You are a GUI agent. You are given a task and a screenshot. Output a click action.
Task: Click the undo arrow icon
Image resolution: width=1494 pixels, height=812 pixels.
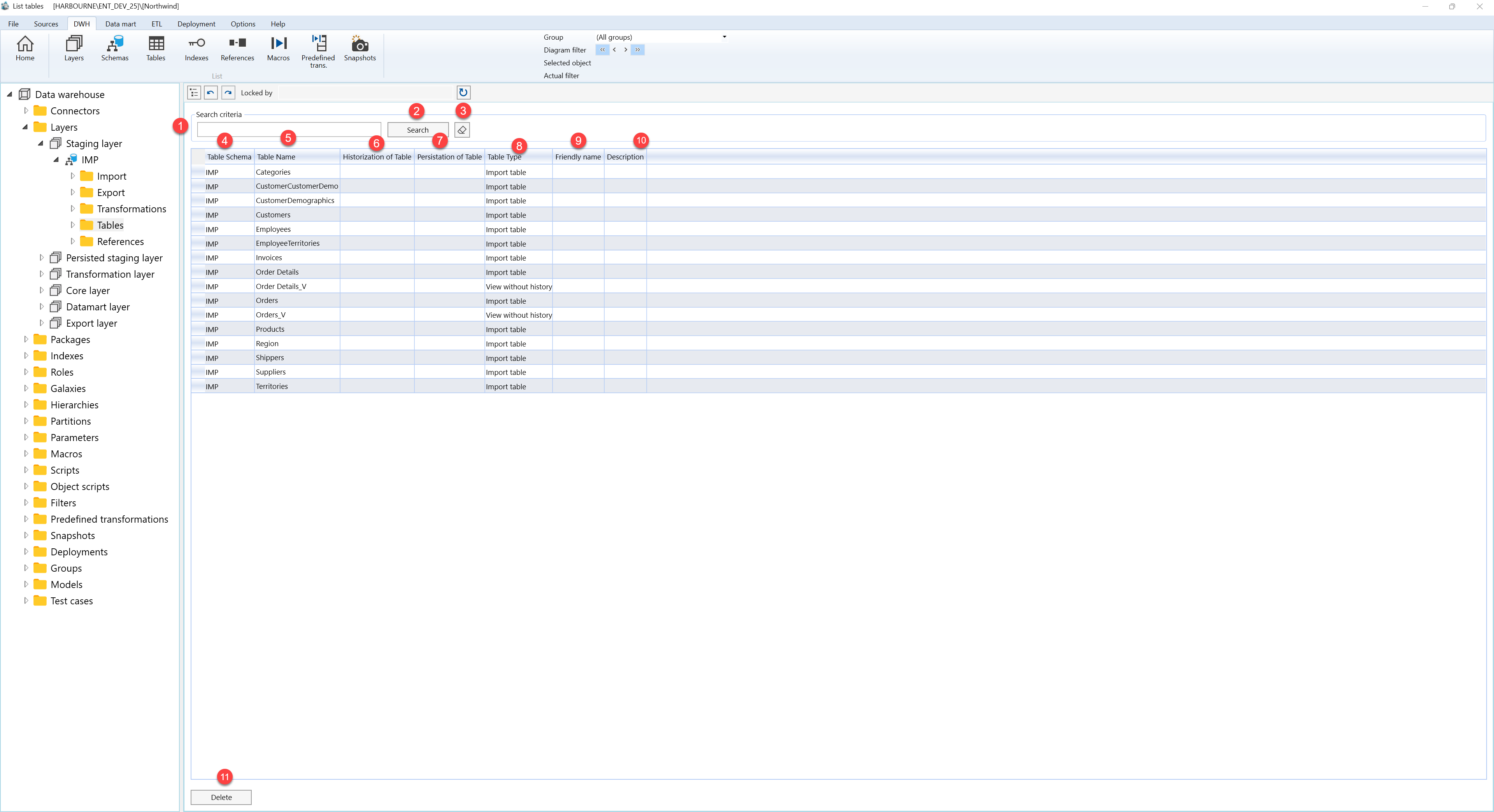(x=210, y=93)
